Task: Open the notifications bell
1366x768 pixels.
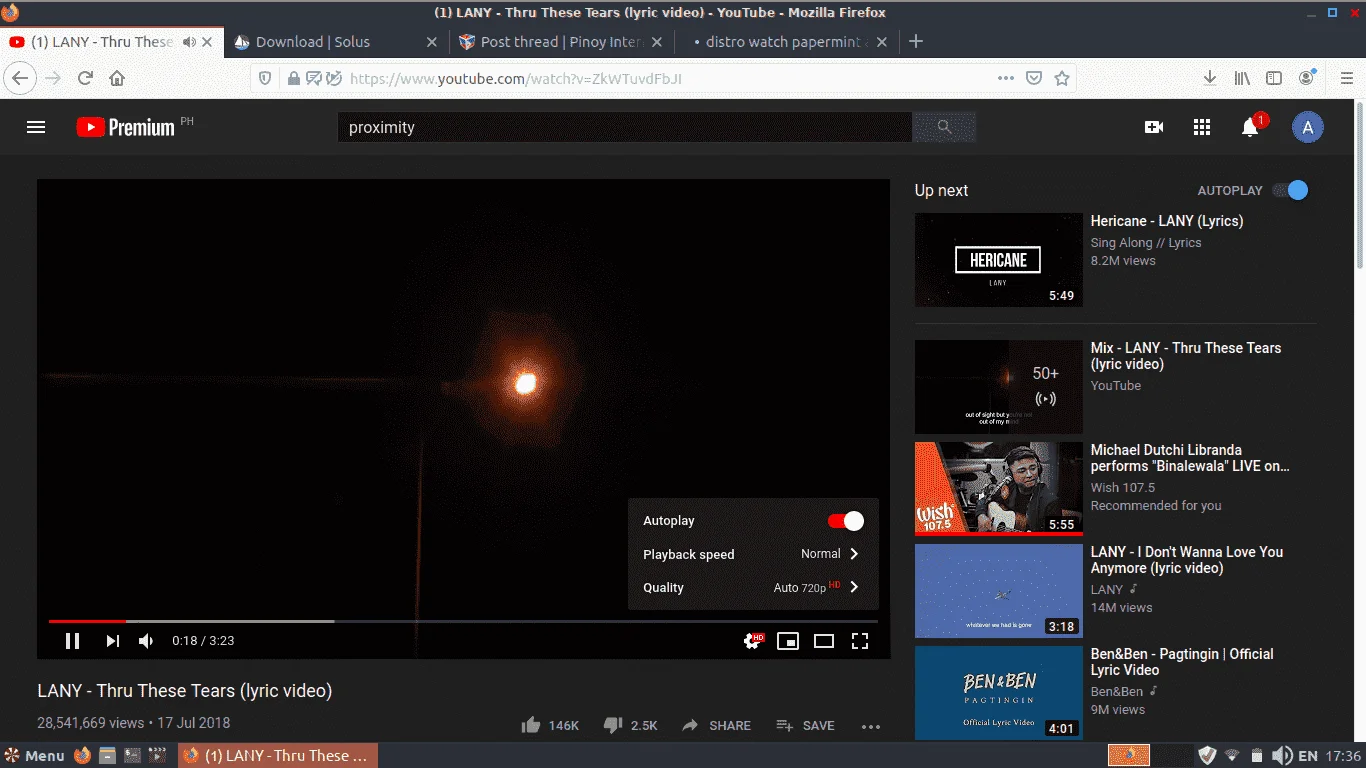Action: (1250, 127)
